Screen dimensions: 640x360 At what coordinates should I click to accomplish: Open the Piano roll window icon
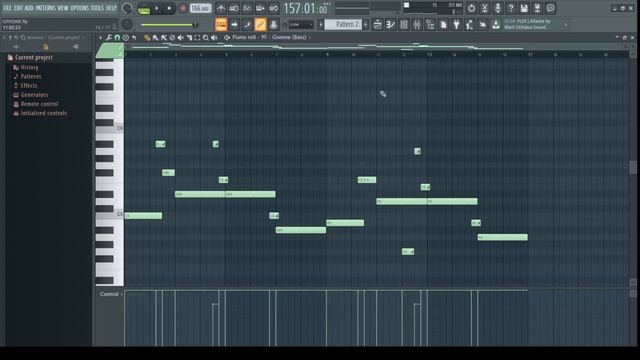coord(391,24)
